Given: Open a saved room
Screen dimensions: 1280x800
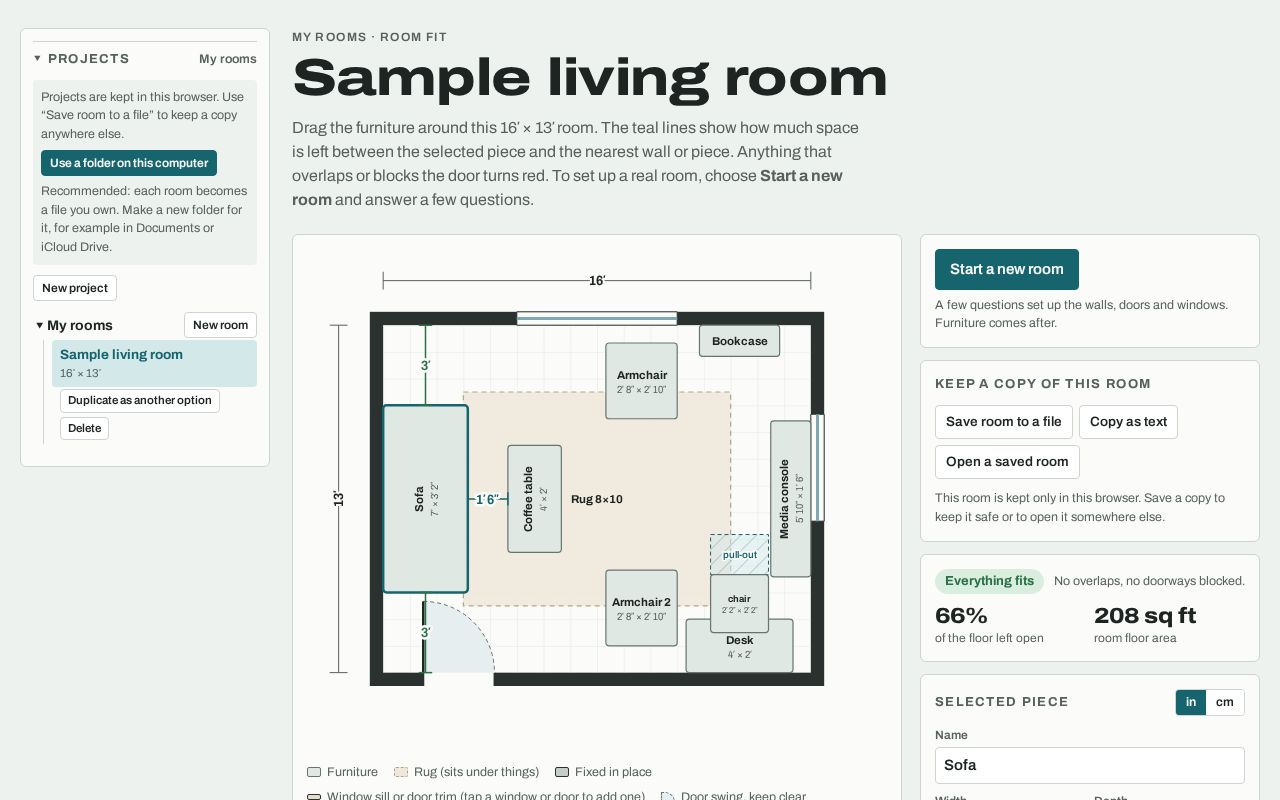Looking at the screenshot, I should coord(1007,462).
